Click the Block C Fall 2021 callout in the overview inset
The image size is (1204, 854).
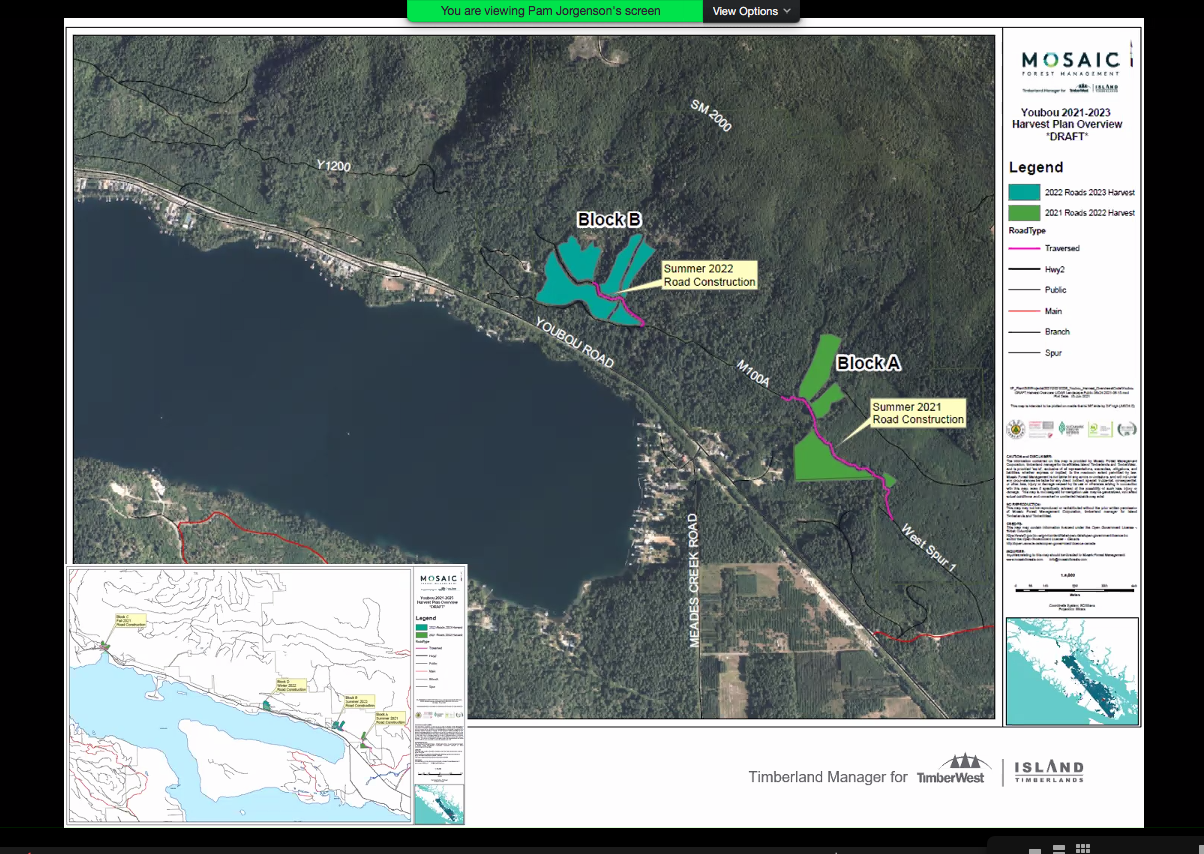pos(131,621)
